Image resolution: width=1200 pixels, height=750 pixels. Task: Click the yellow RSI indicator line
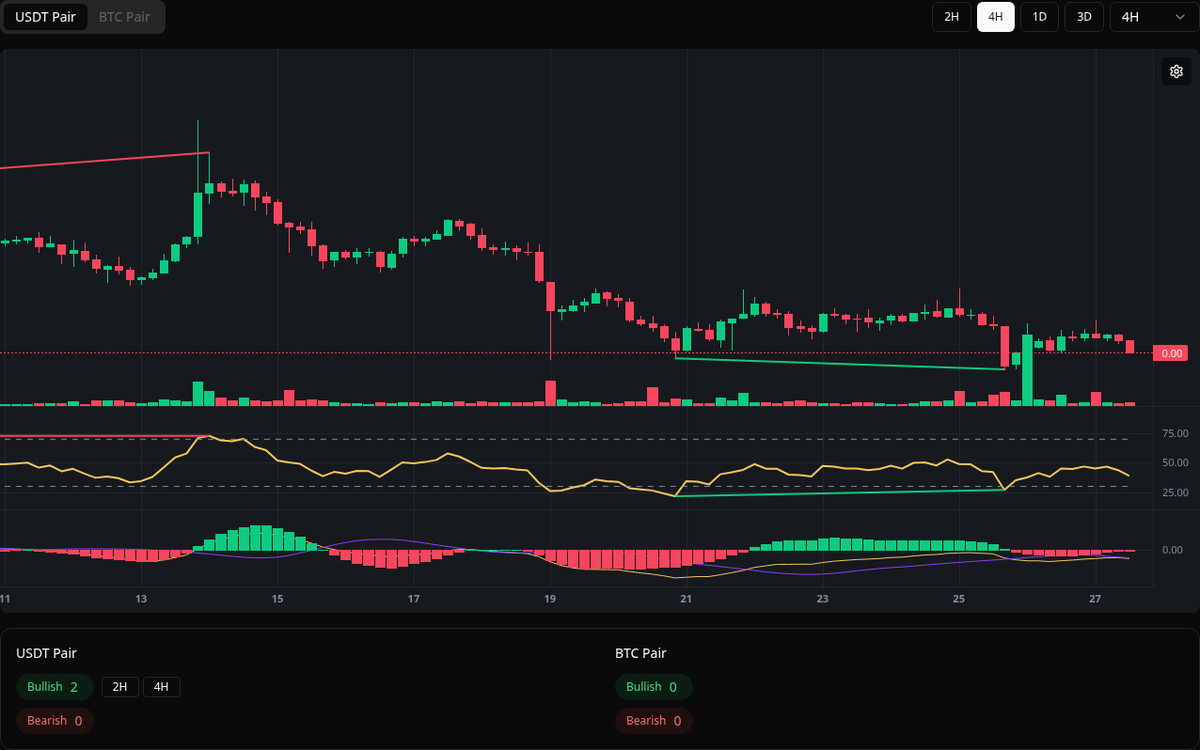450,455
